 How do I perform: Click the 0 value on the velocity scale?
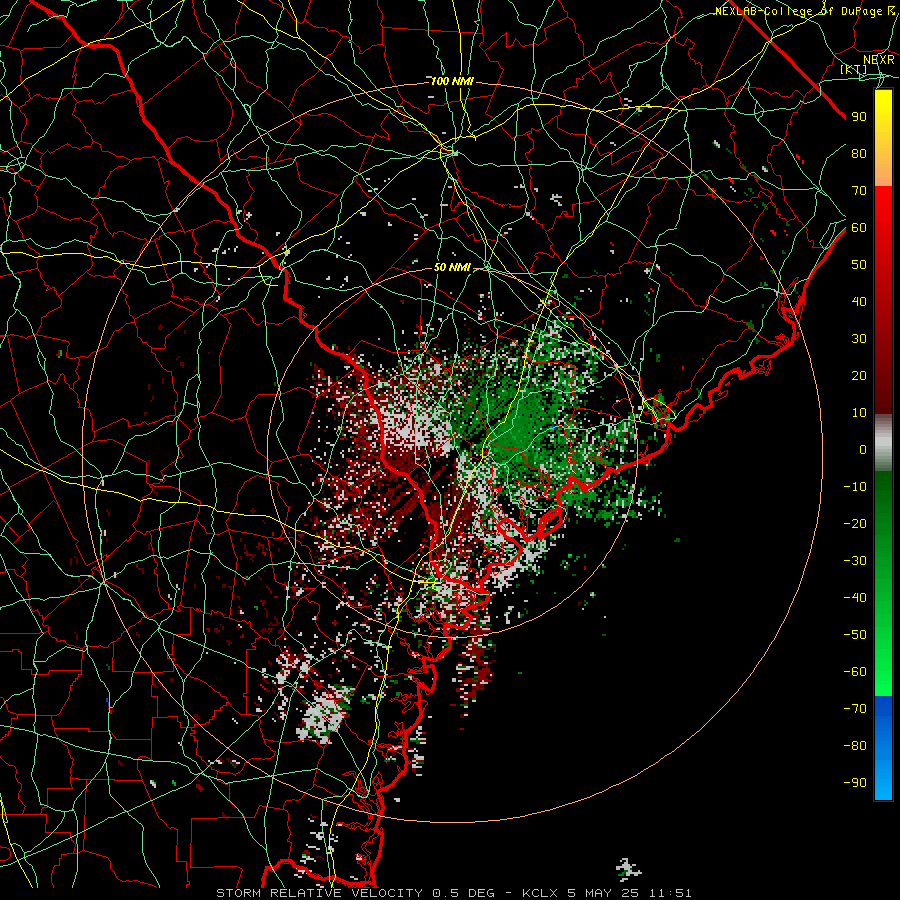(863, 449)
